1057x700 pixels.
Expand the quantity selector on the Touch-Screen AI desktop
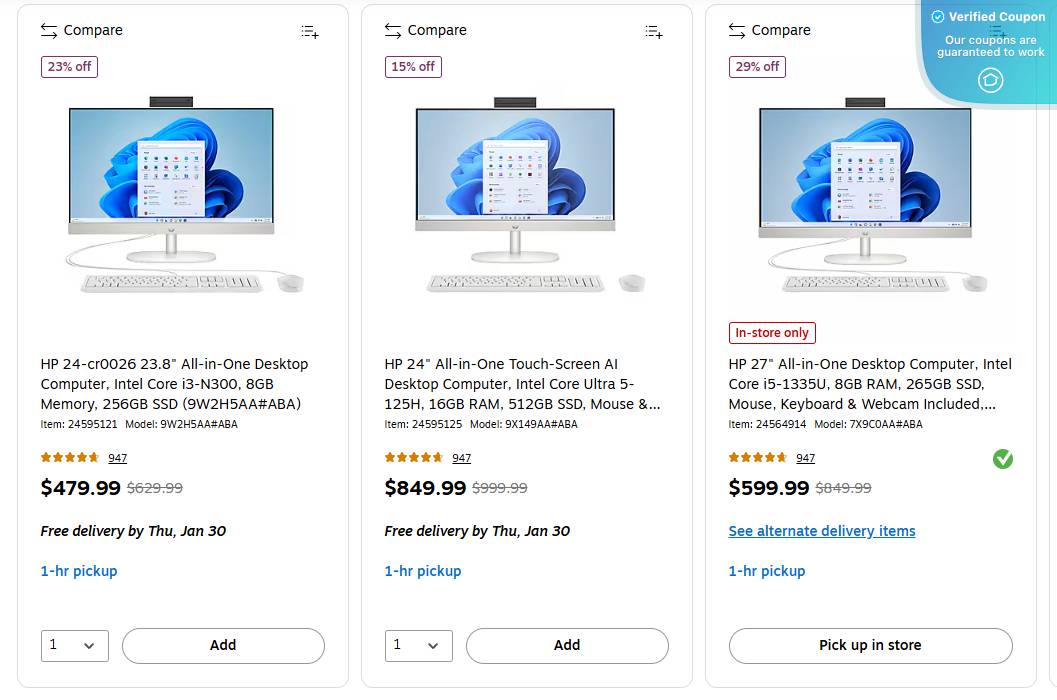click(x=418, y=646)
